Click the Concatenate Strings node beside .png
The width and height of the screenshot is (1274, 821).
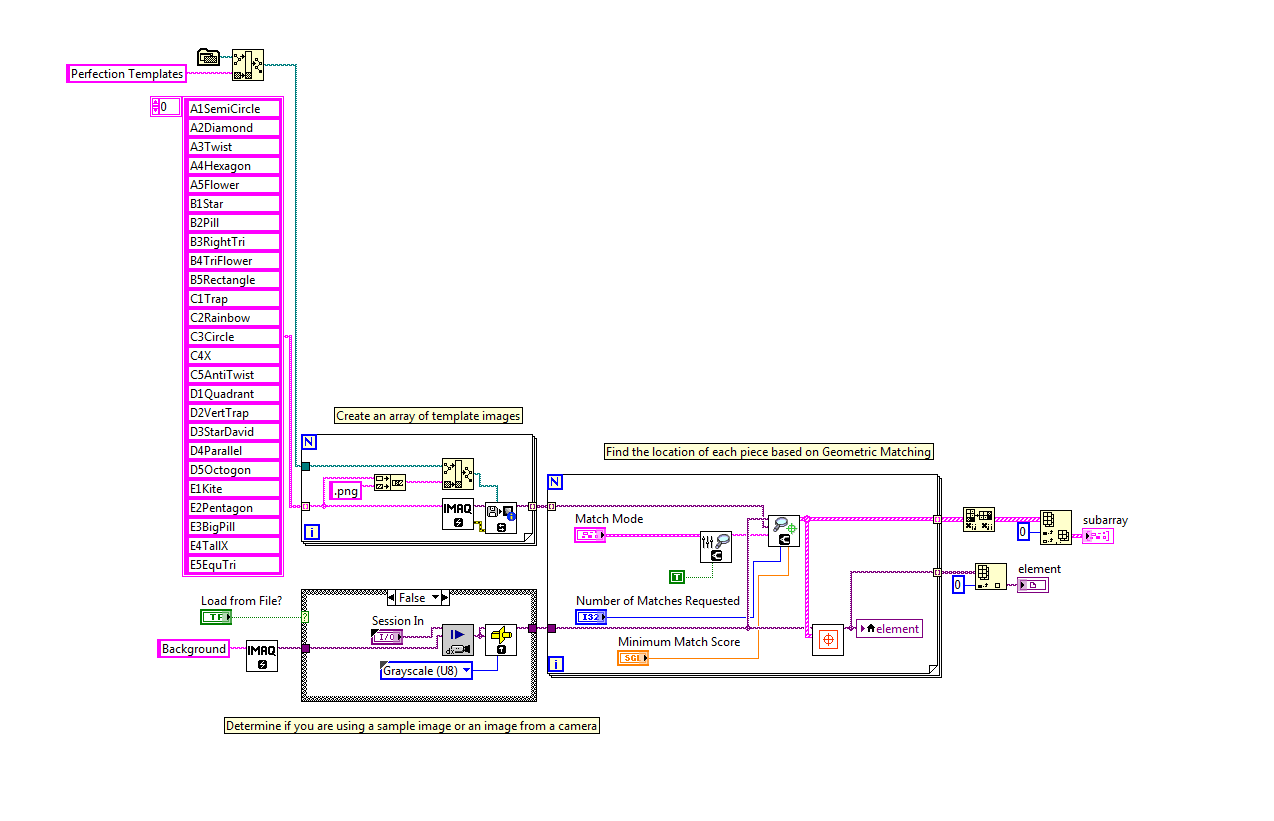click(389, 483)
